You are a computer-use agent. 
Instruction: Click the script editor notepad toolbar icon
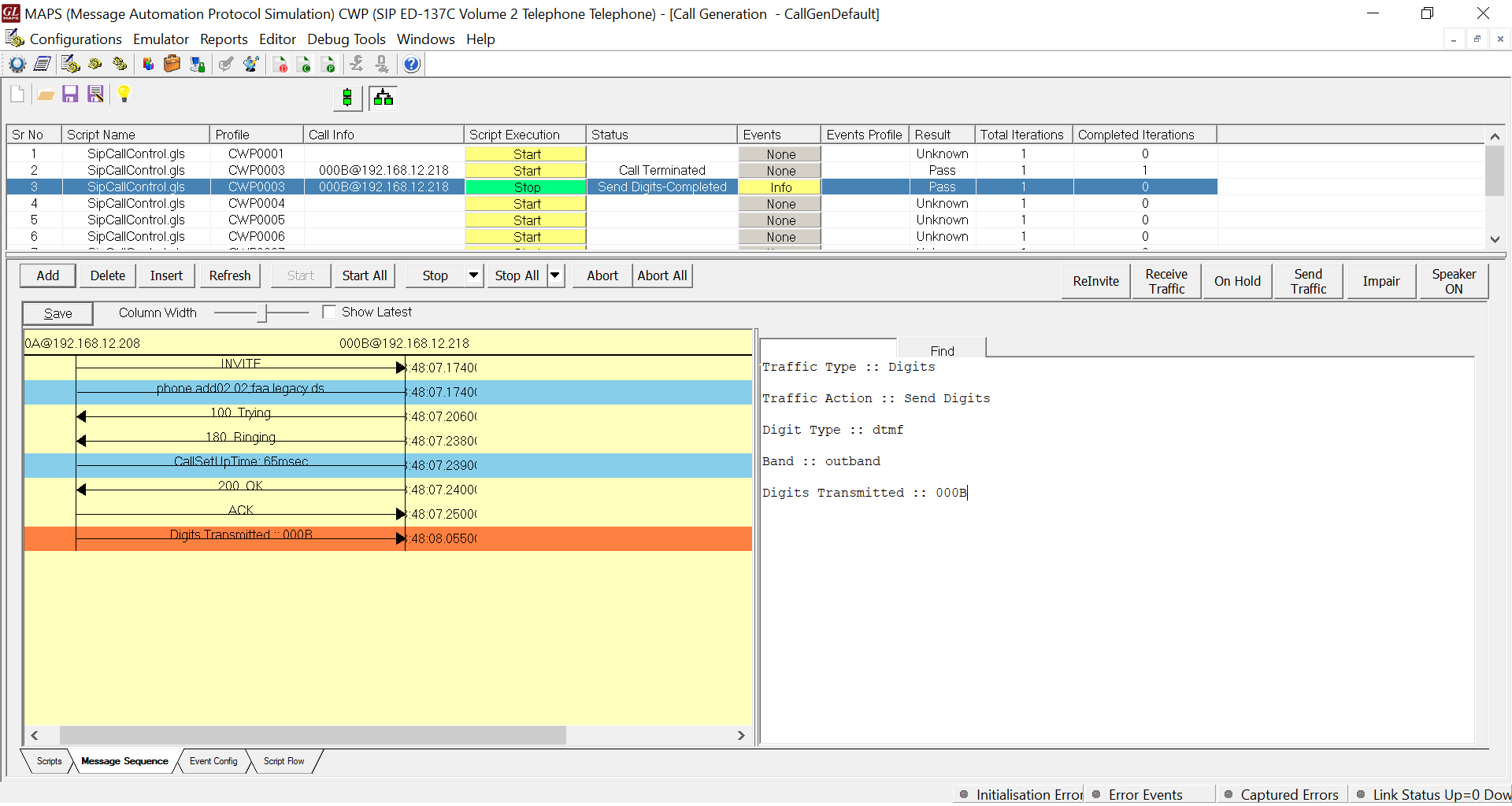pyautogui.click(x=43, y=65)
